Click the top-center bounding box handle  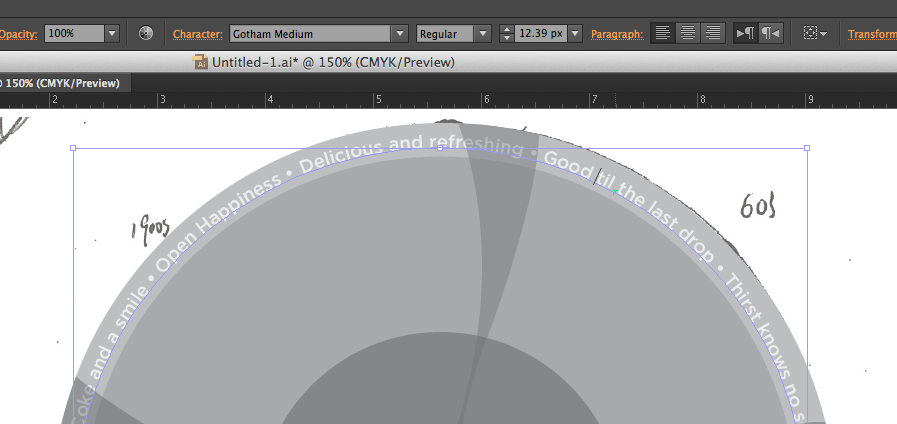coord(440,148)
